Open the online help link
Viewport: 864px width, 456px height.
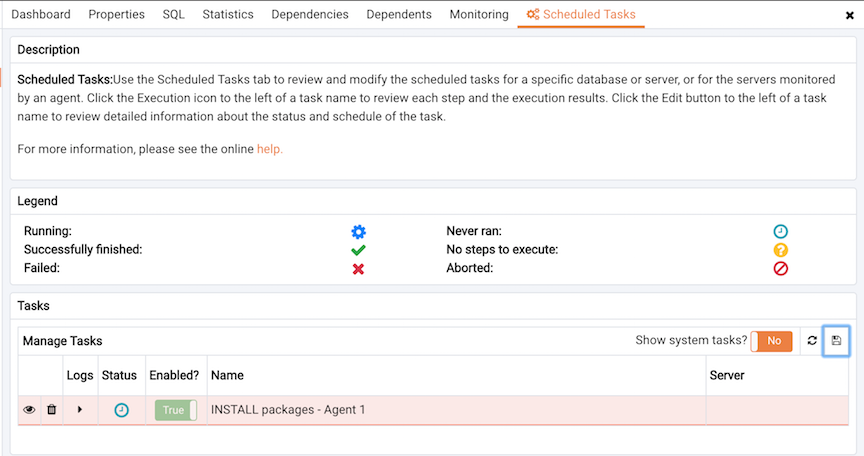[269, 149]
